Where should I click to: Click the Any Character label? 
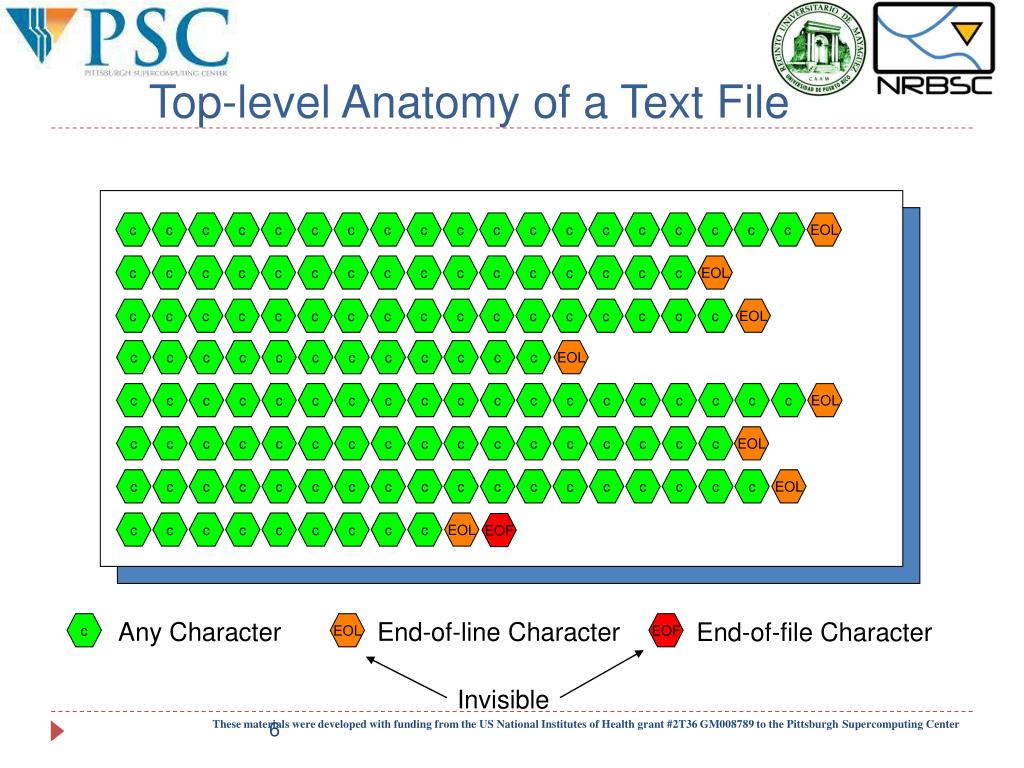click(x=200, y=632)
